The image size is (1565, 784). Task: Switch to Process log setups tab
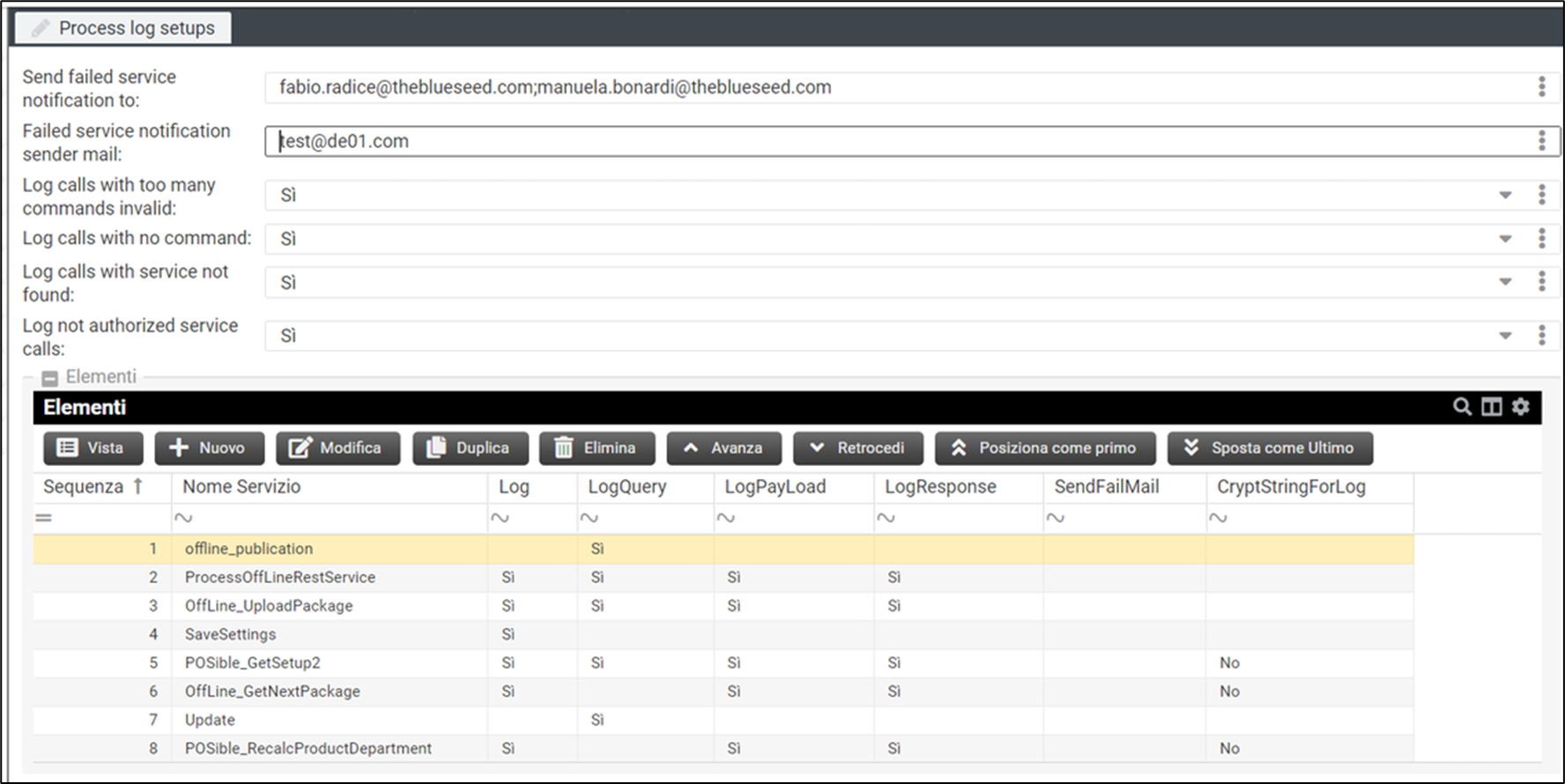click(x=123, y=28)
